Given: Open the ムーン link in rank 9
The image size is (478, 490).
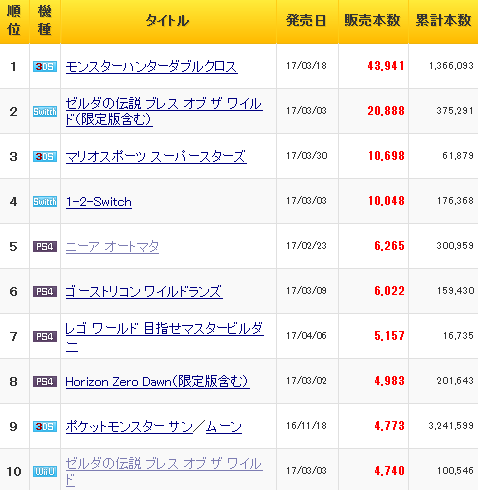Looking at the screenshot, I should 224,427.
